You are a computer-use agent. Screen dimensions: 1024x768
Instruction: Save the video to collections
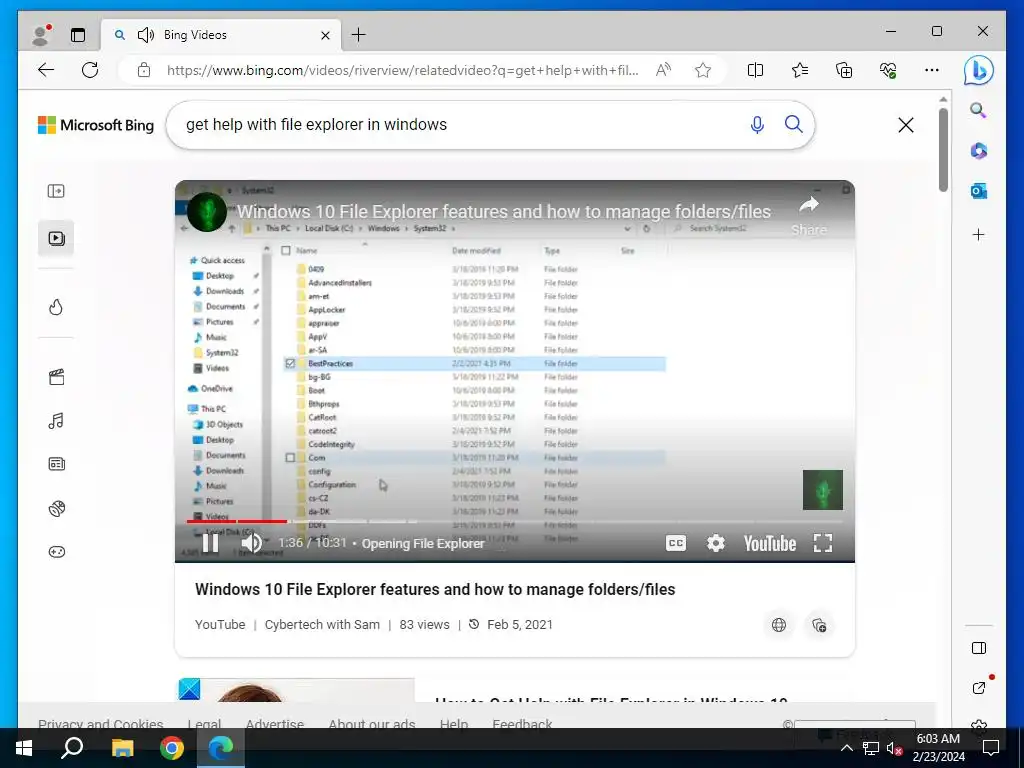[819, 625]
